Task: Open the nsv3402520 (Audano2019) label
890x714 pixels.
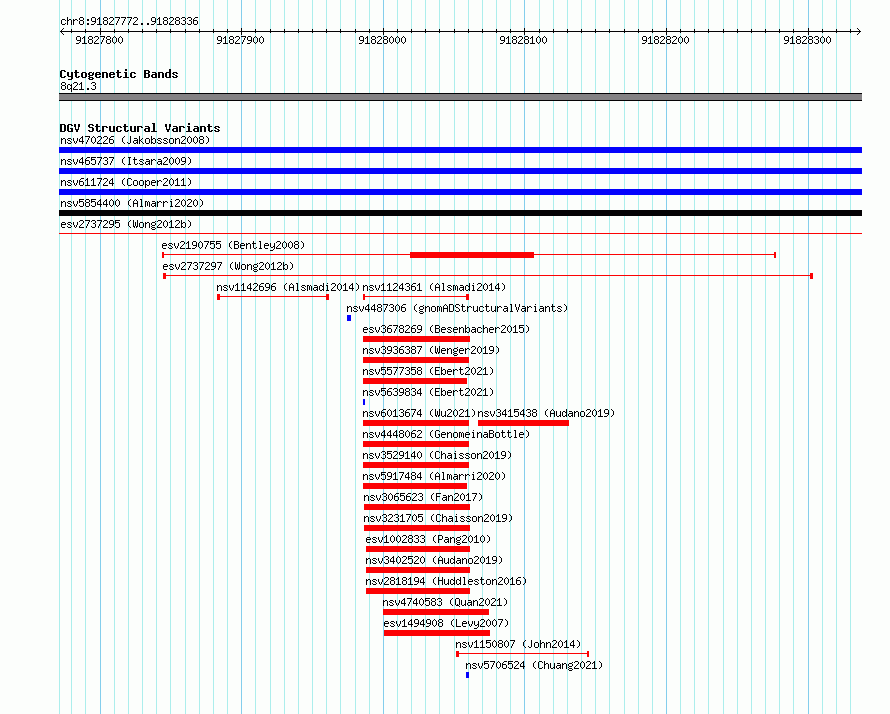Action: tap(434, 560)
